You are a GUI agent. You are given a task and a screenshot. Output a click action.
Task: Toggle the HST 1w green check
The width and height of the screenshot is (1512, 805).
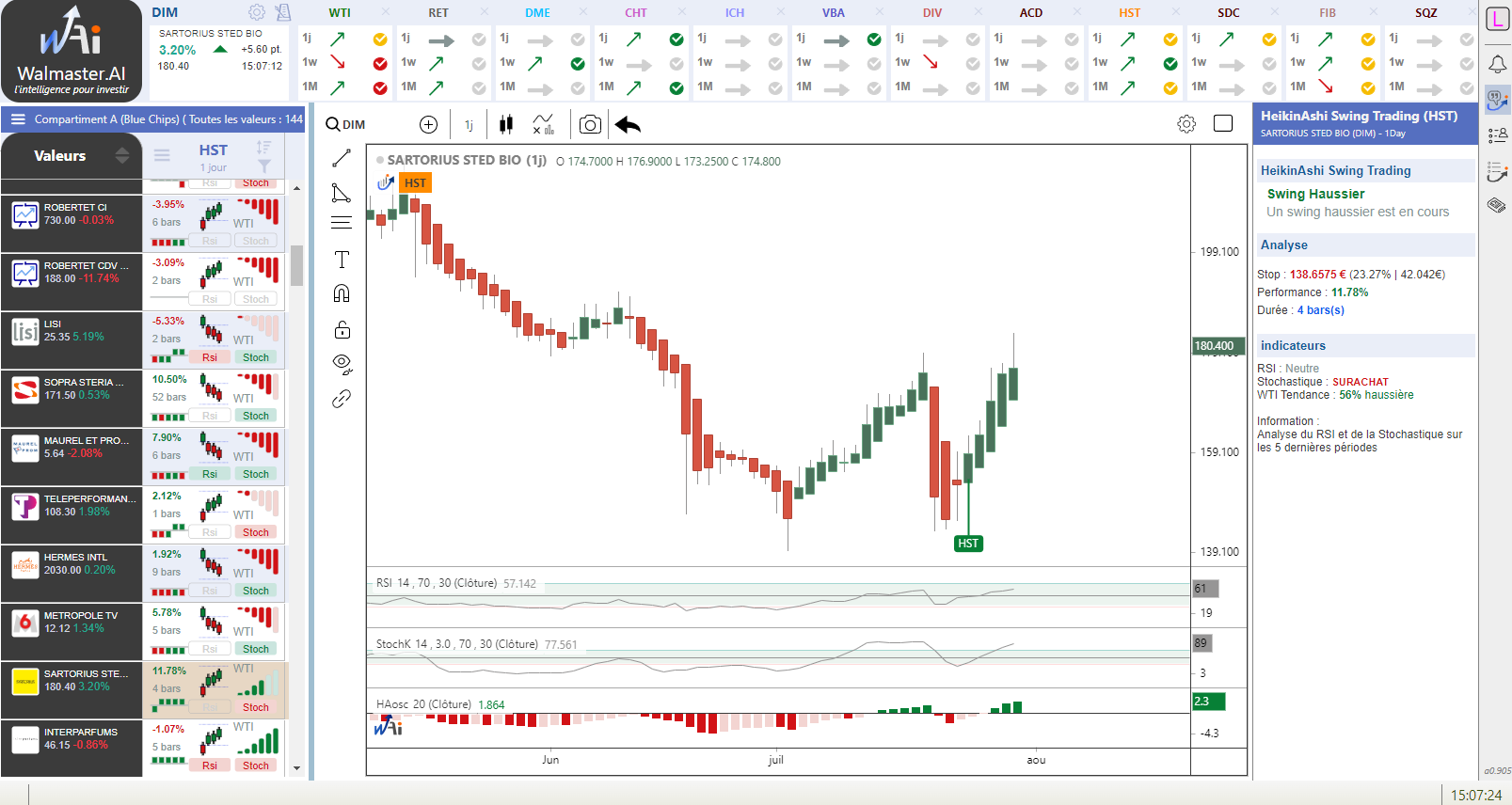(1170, 64)
